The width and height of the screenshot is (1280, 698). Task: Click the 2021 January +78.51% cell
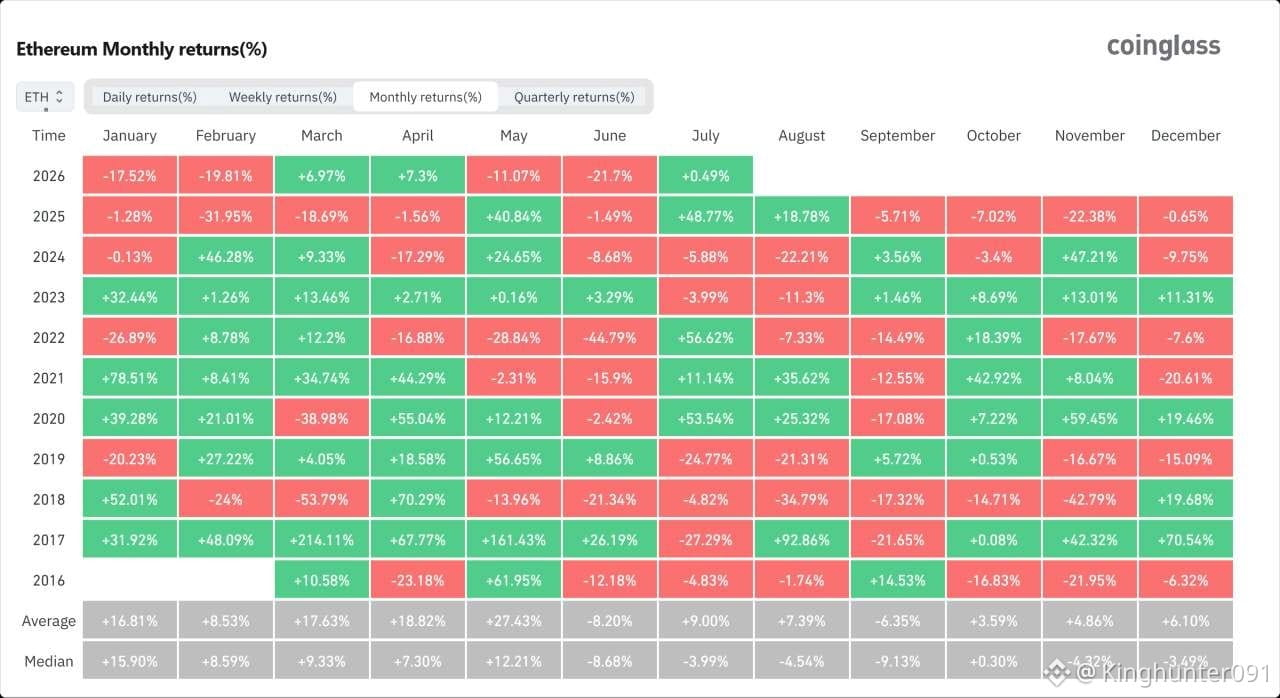click(130, 378)
